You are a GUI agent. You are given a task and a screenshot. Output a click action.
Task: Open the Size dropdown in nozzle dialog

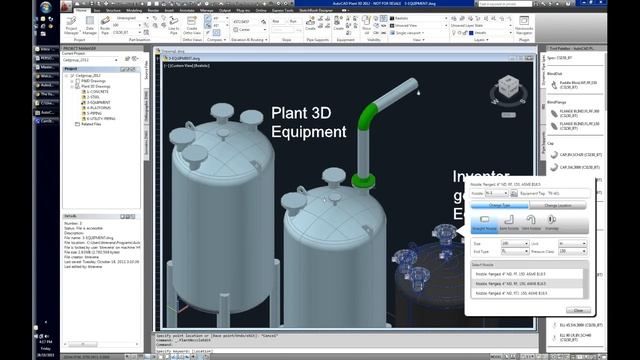click(515, 243)
